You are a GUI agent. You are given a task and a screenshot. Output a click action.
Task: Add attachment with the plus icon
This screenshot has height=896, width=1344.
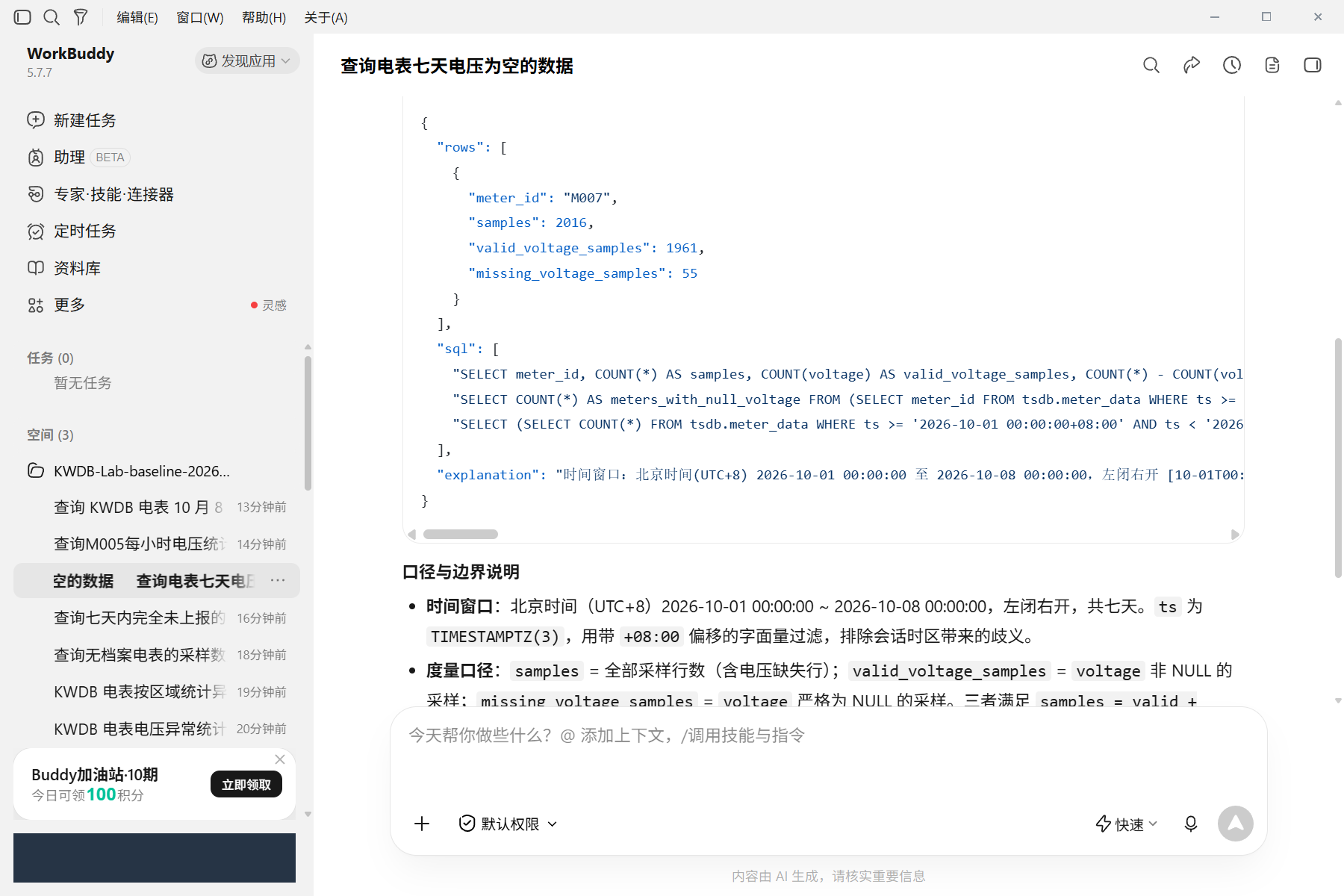point(422,824)
